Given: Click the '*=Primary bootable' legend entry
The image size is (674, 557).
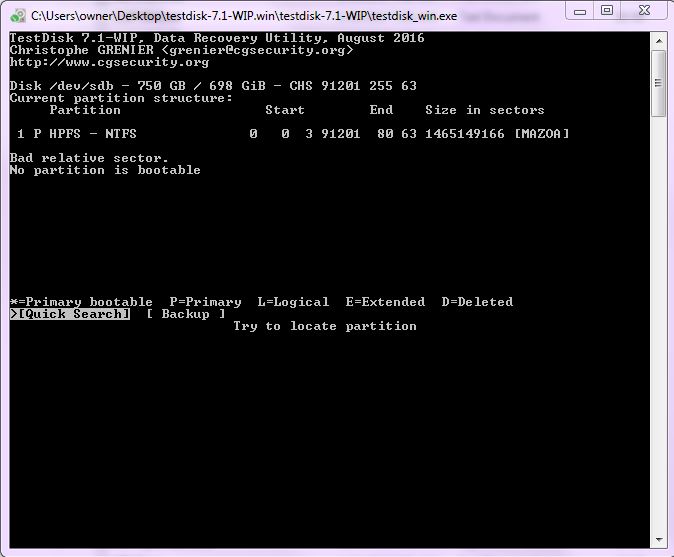Looking at the screenshot, I should (x=81, y=302).
